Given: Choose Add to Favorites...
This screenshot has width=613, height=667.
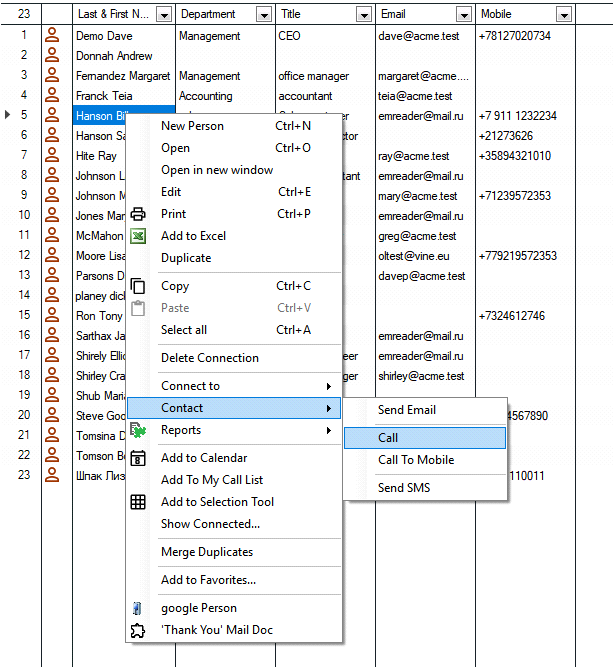Looking at the screenshot, I should click(234, 580).
